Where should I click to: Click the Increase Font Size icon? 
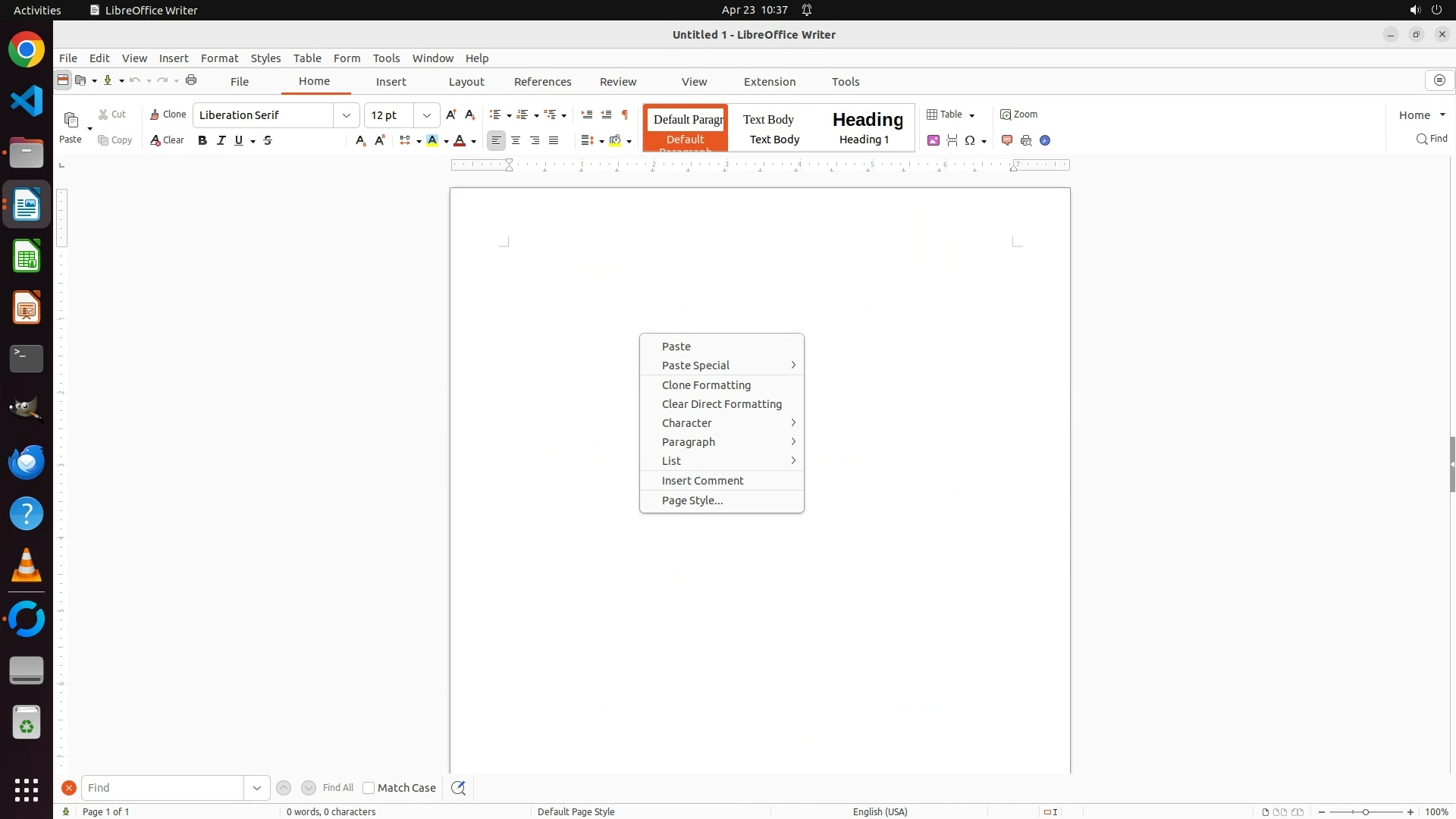[451, 115]
